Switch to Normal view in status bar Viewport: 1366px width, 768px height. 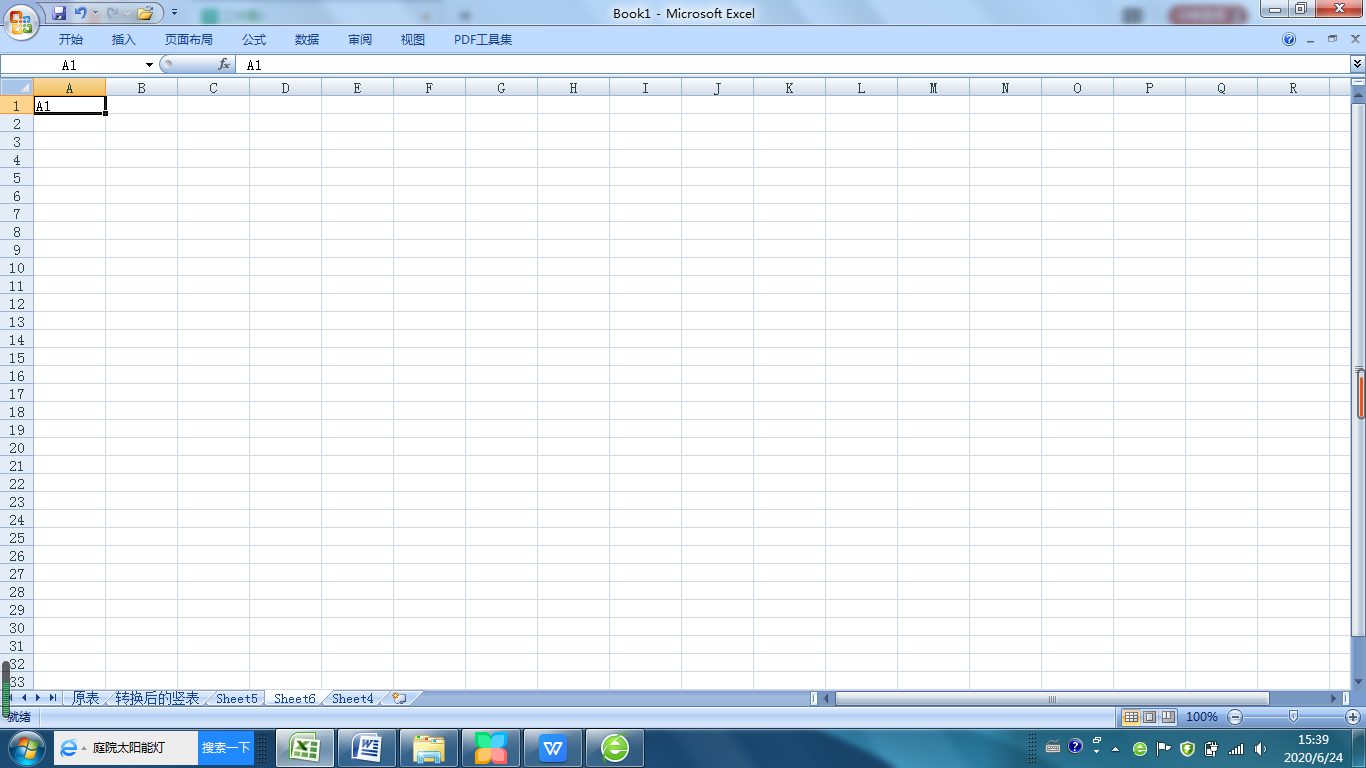1131,717
